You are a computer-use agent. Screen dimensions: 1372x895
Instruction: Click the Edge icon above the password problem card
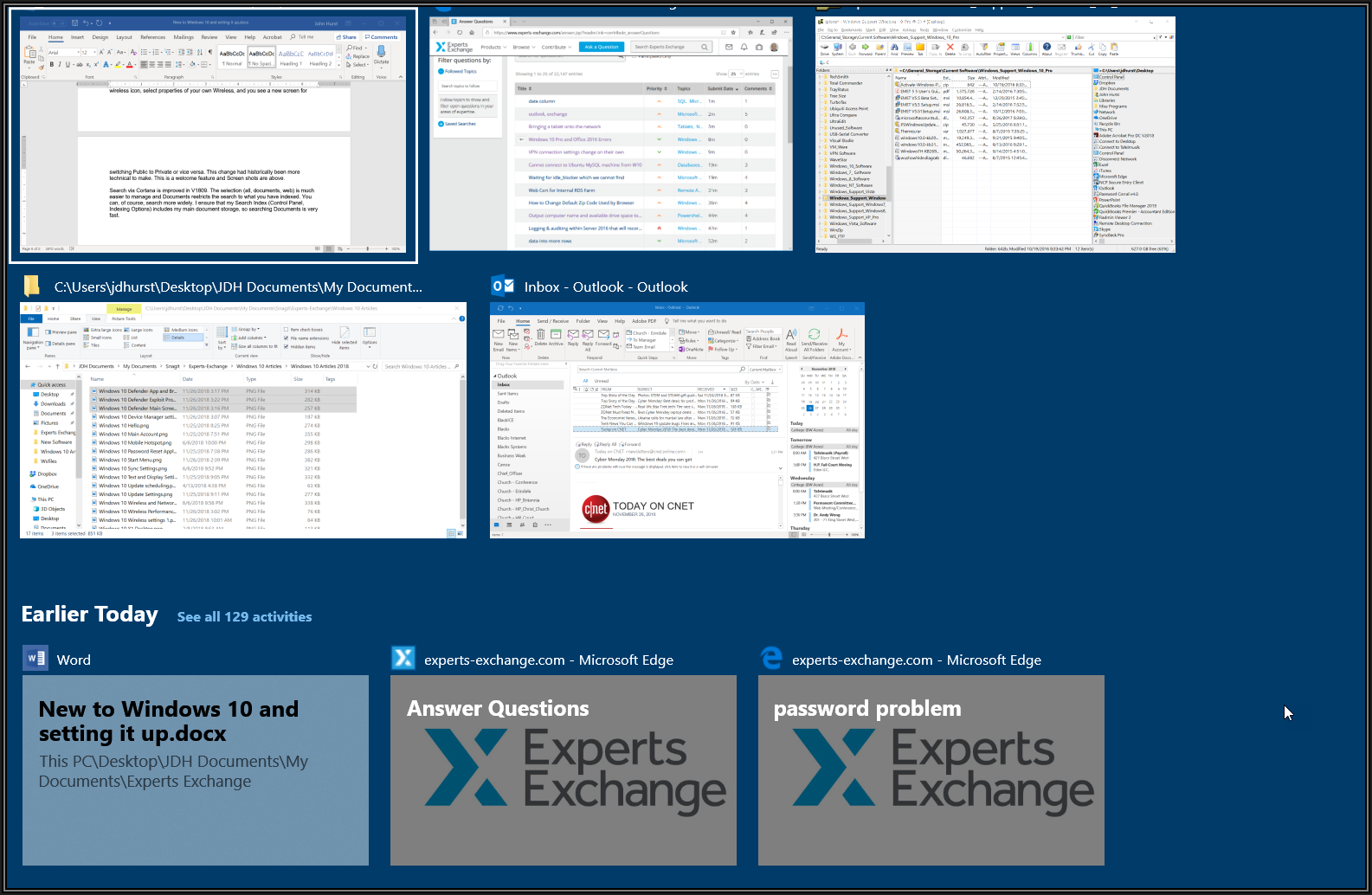(771, 659)
